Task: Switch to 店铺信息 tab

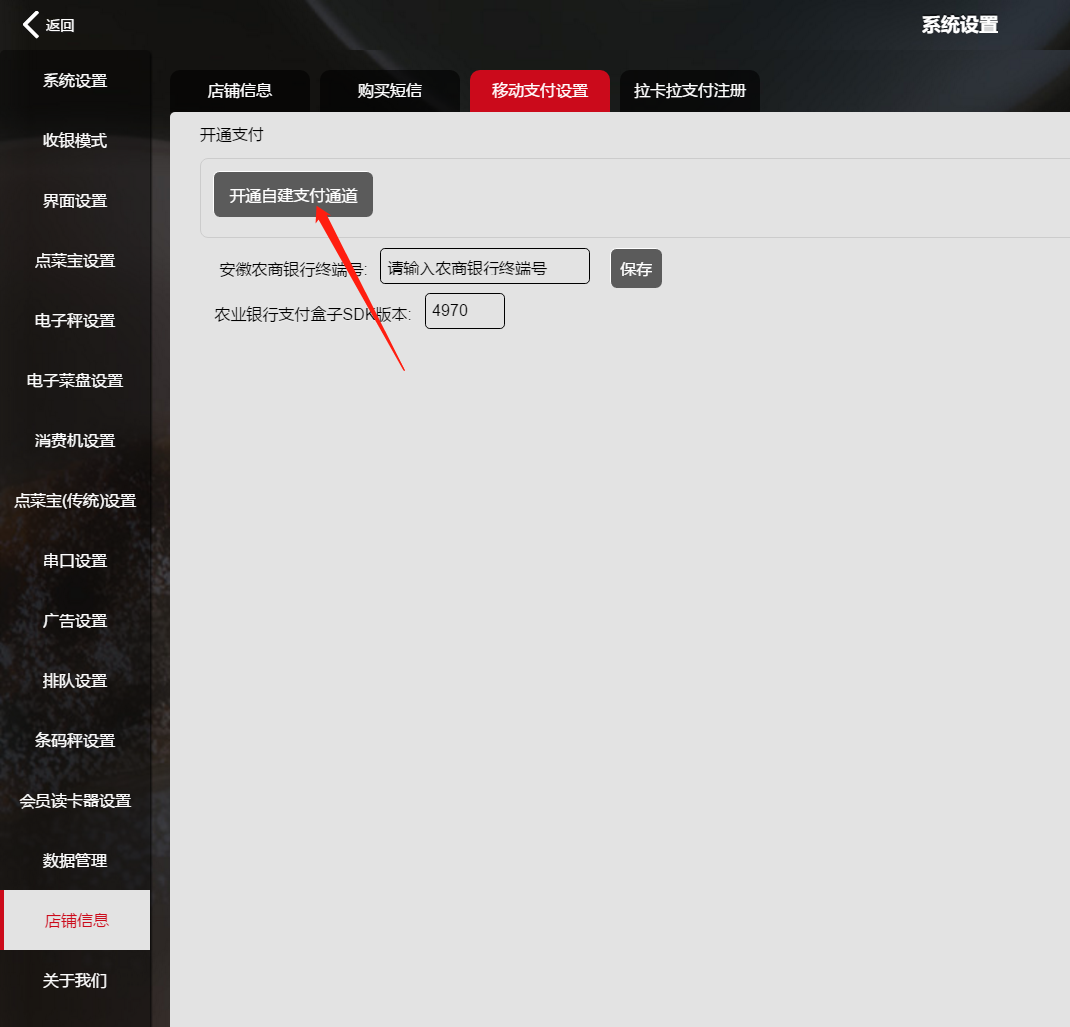Action: tap(240, 91)
